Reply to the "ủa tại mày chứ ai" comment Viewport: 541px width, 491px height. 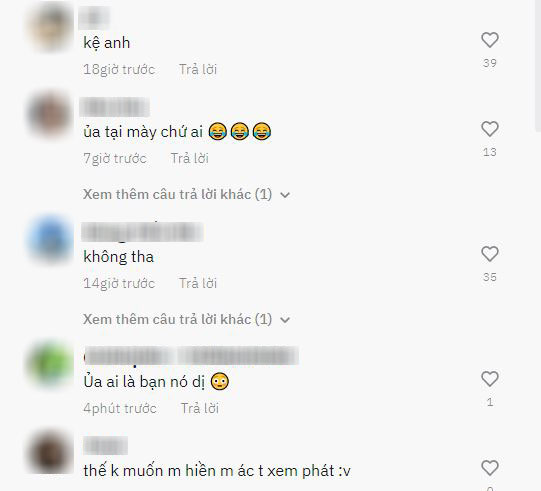pos(189,158)
